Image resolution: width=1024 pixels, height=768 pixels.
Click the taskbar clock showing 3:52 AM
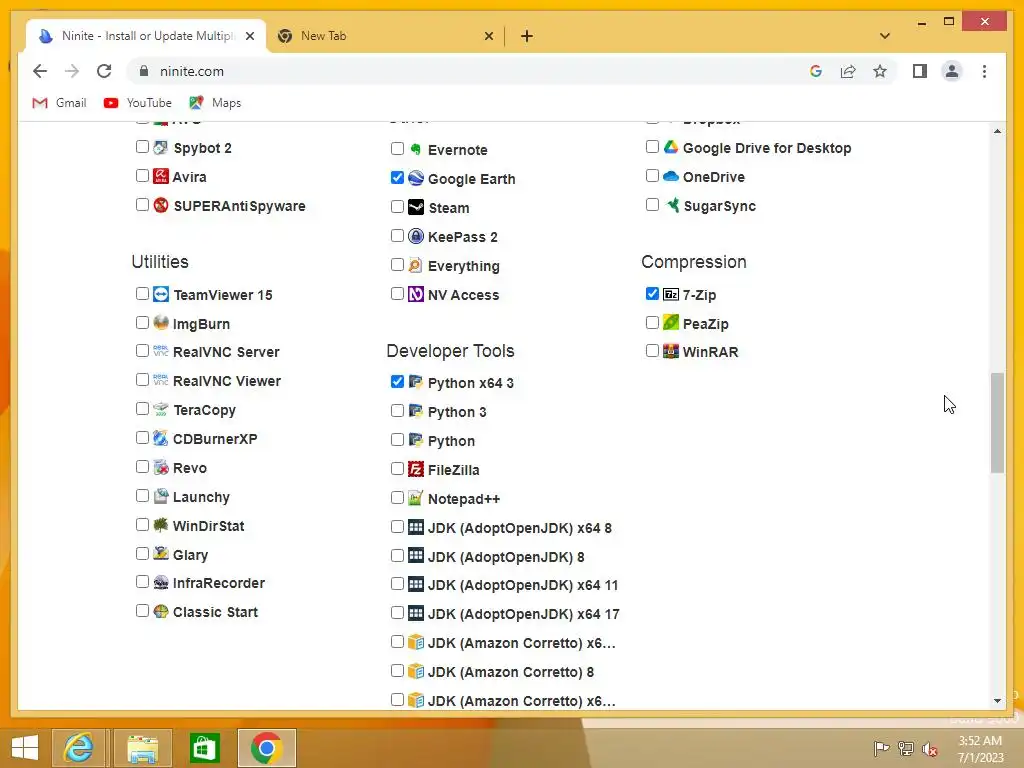coord(980,741)
